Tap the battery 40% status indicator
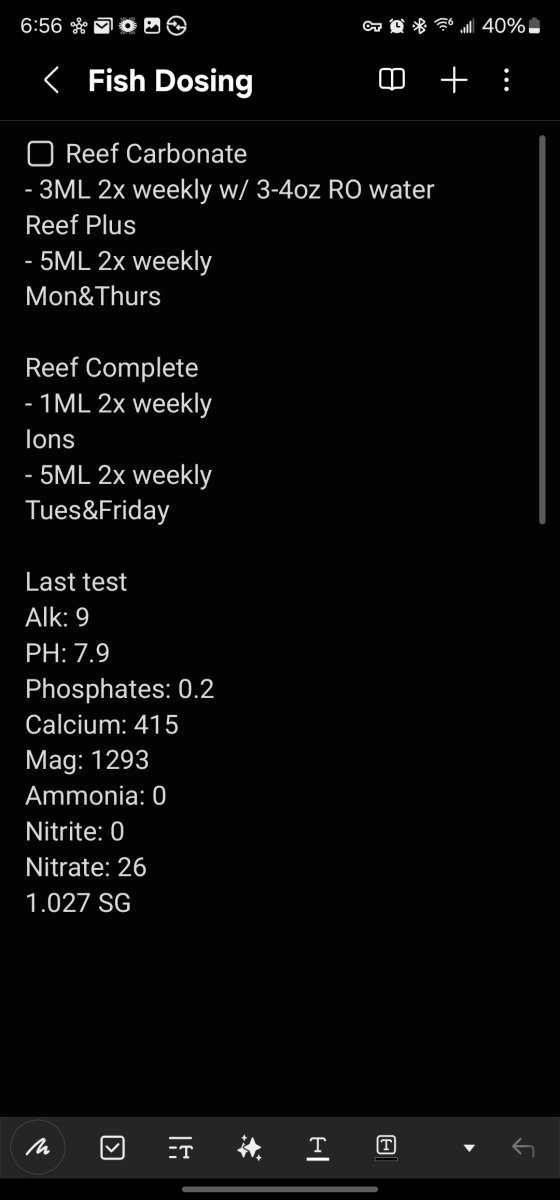 [513, 26]
